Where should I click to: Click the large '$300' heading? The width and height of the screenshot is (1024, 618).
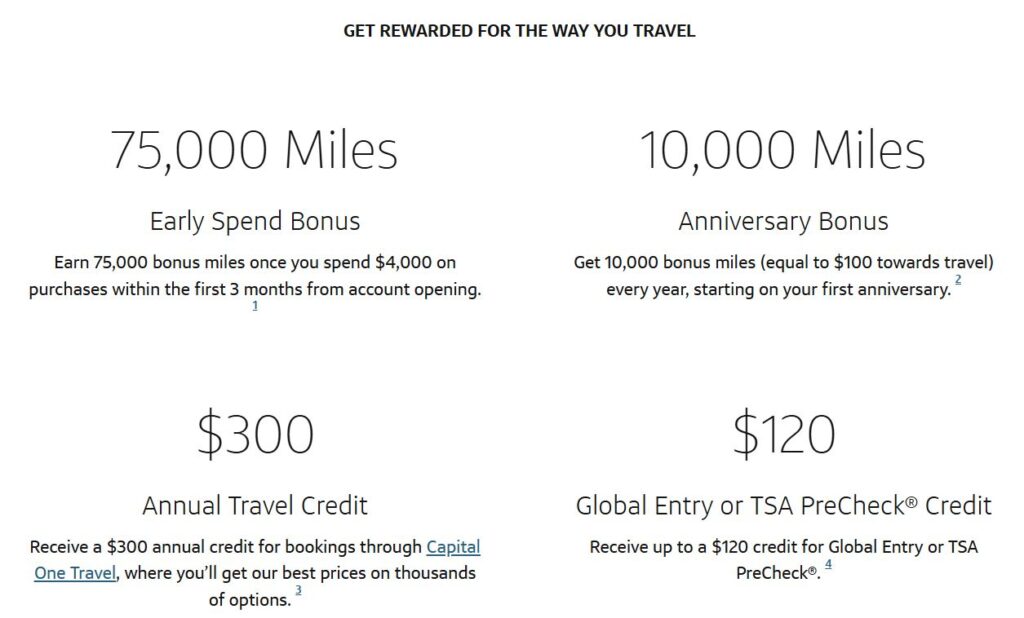pyautogui.click(x=255, y=435)
